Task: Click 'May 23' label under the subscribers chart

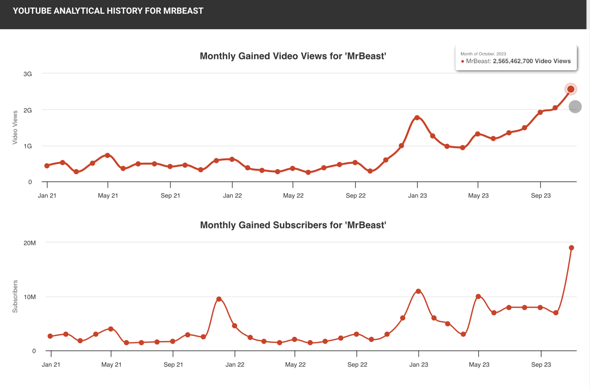Action: click(479, 365)
